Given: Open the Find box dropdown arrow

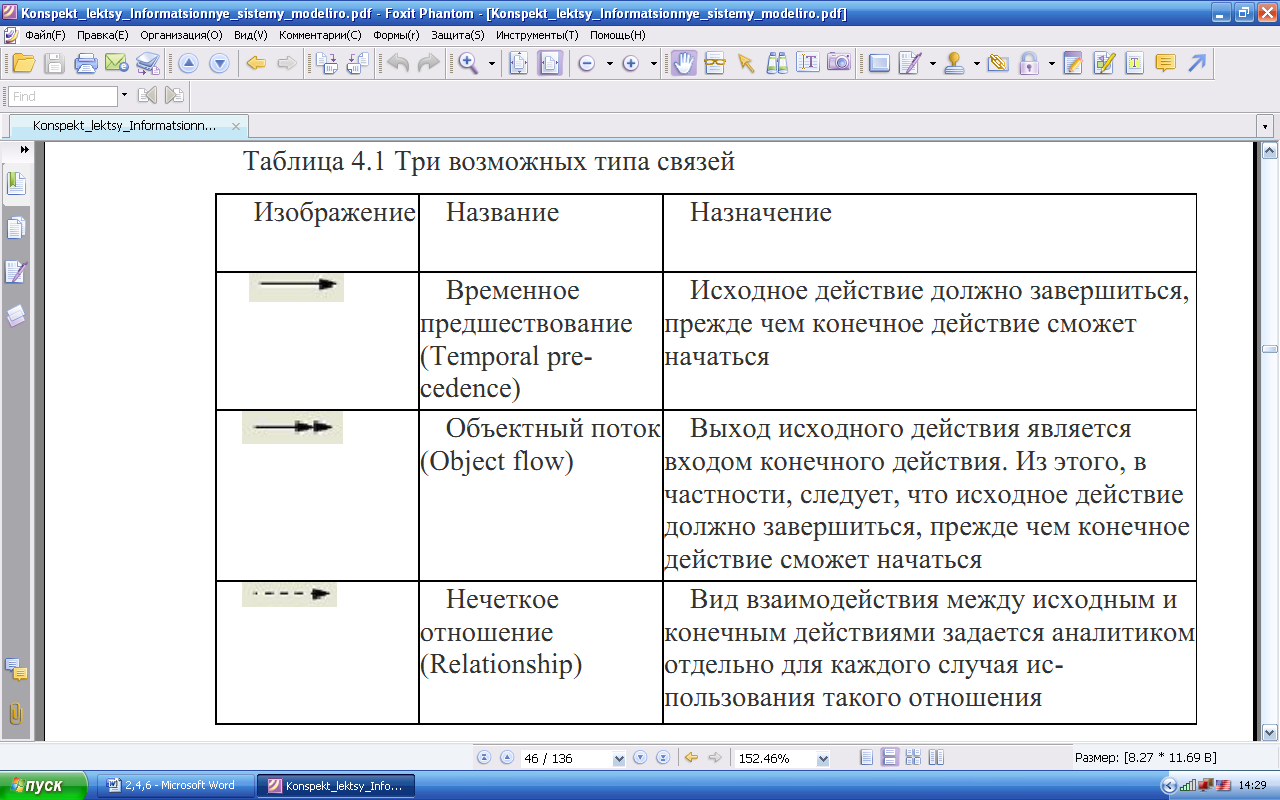Looking at the screenshot, I should (124, 96).
